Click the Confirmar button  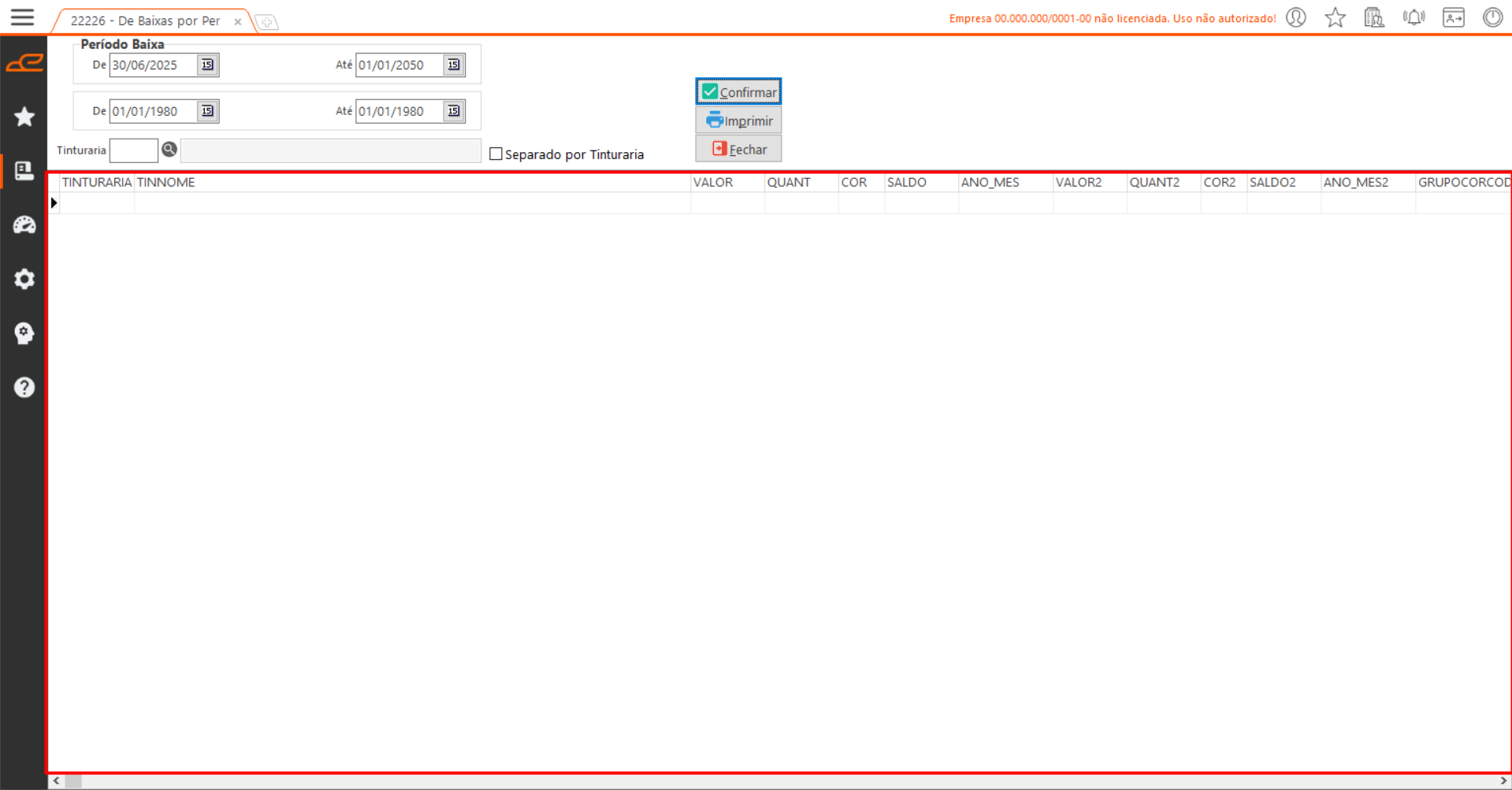(x=738, y=92)
